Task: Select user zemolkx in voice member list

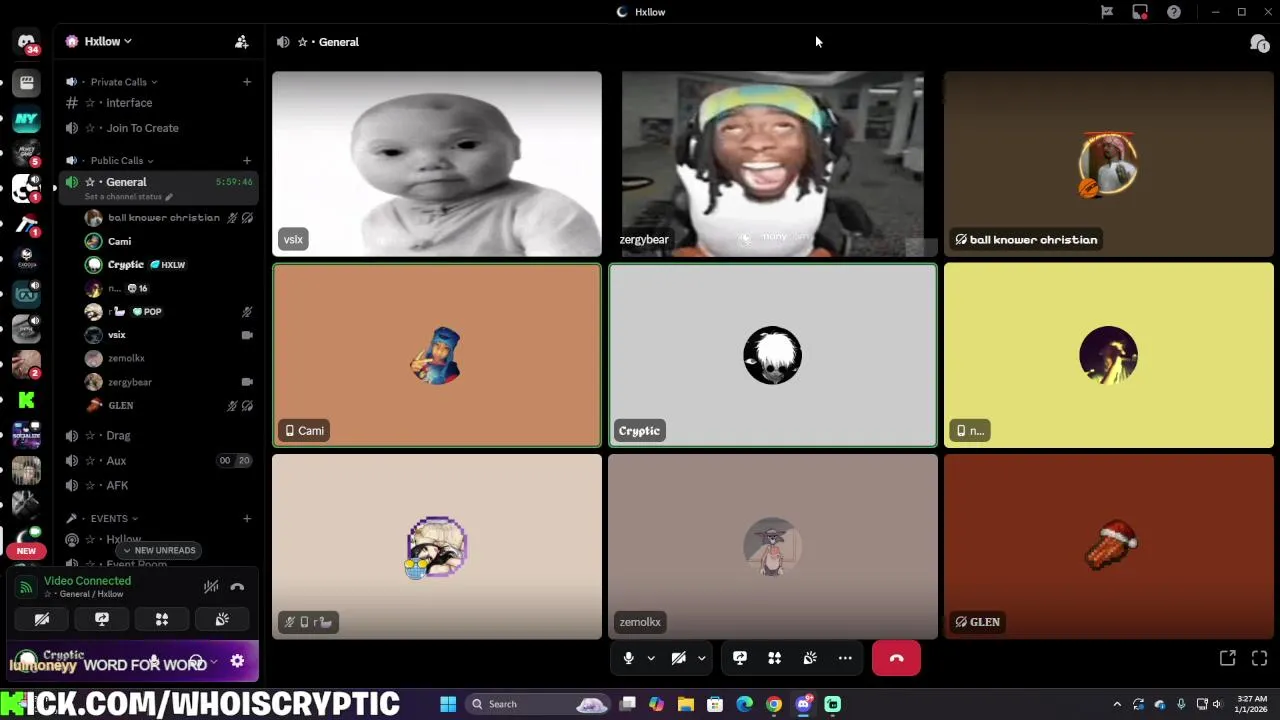Action: [170, 358]
